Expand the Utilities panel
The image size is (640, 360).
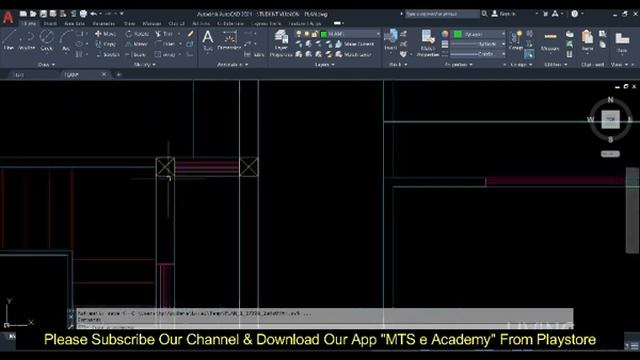556,64
